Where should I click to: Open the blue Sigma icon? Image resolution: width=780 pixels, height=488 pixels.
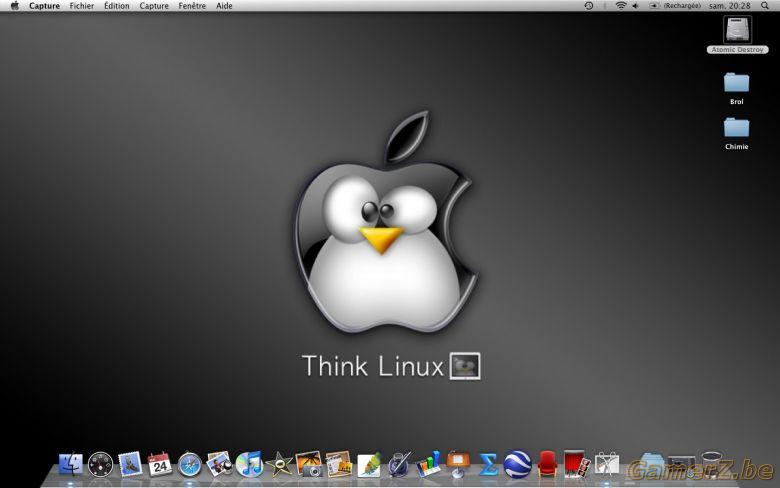[488, 464]
